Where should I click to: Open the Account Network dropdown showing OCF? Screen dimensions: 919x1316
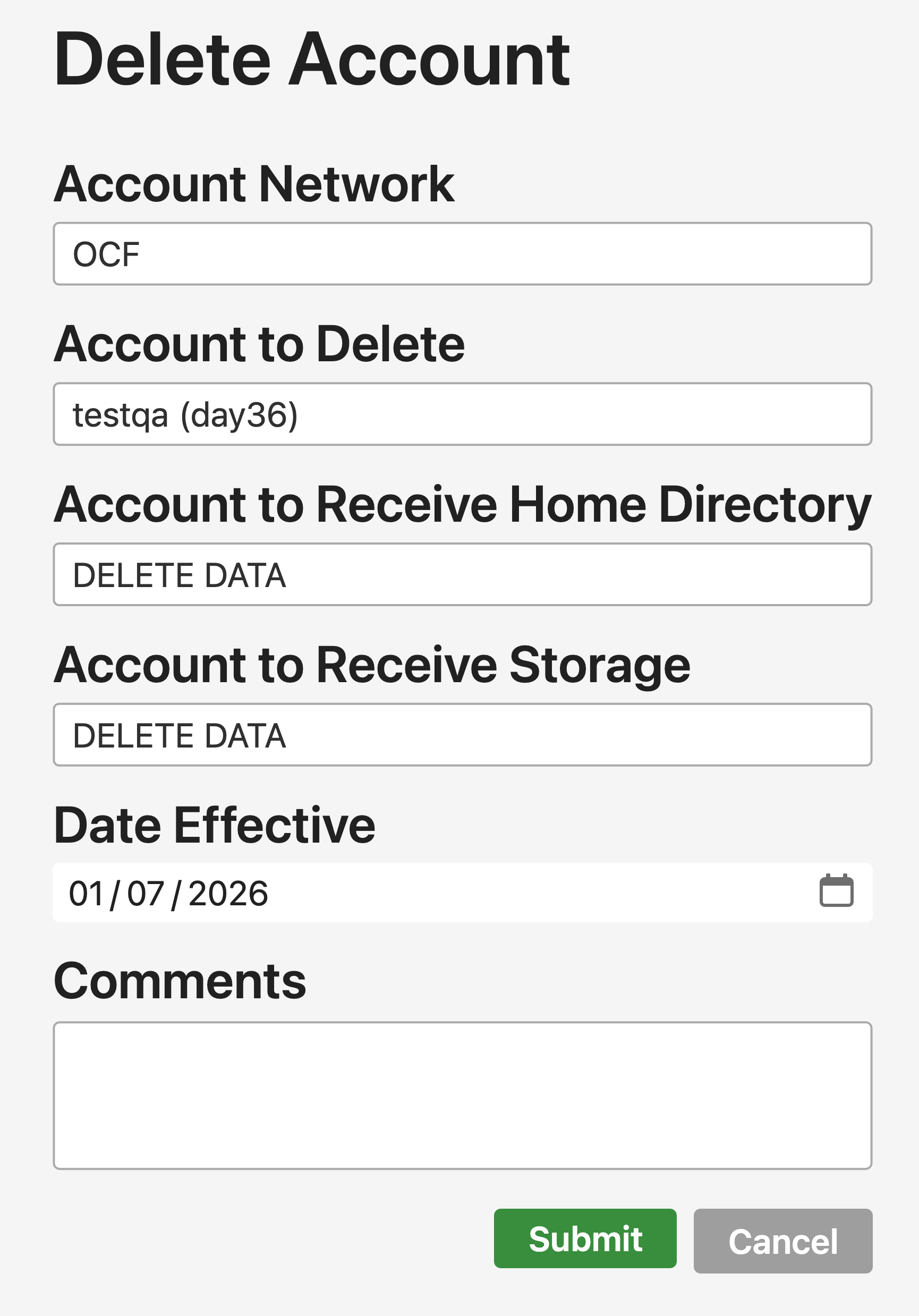[x=462, y=254]
